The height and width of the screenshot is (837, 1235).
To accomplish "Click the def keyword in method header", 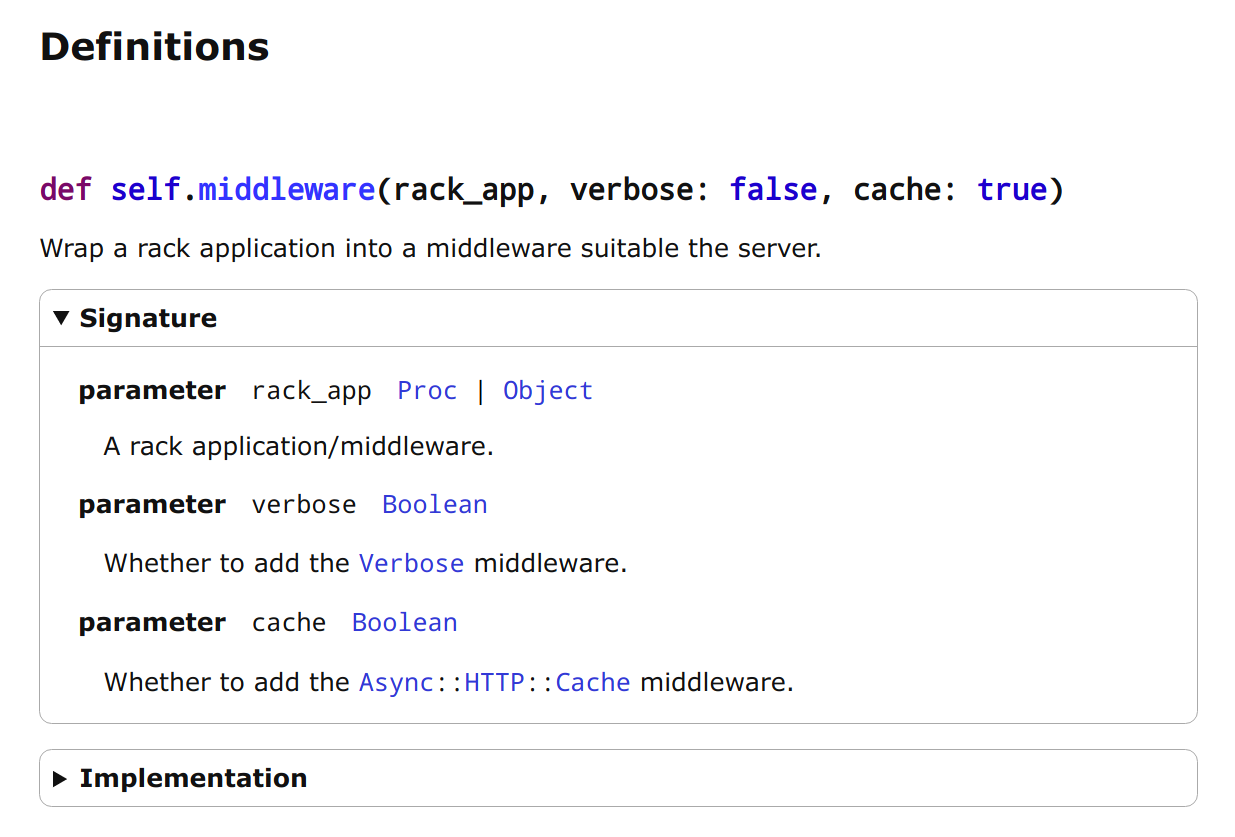I will (66, 189).
